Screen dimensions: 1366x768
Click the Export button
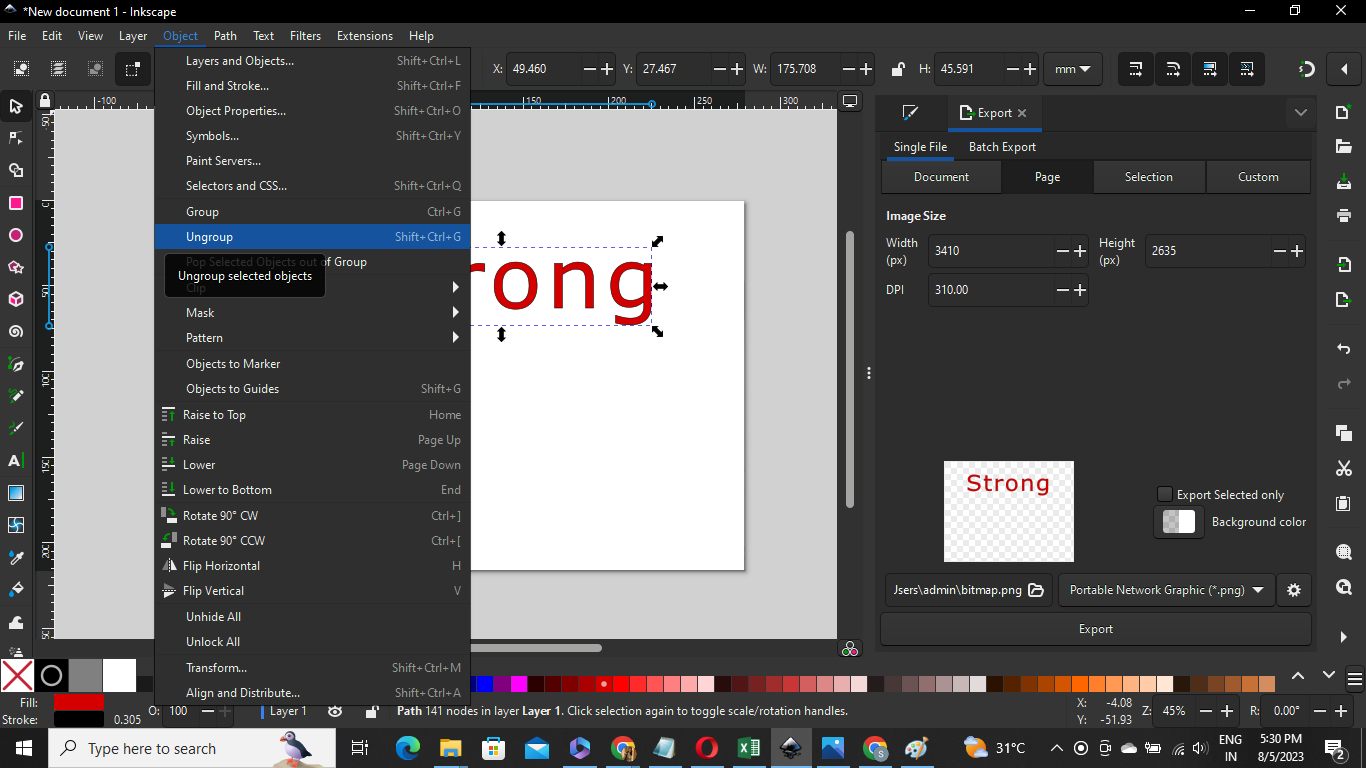[1095, 628]
